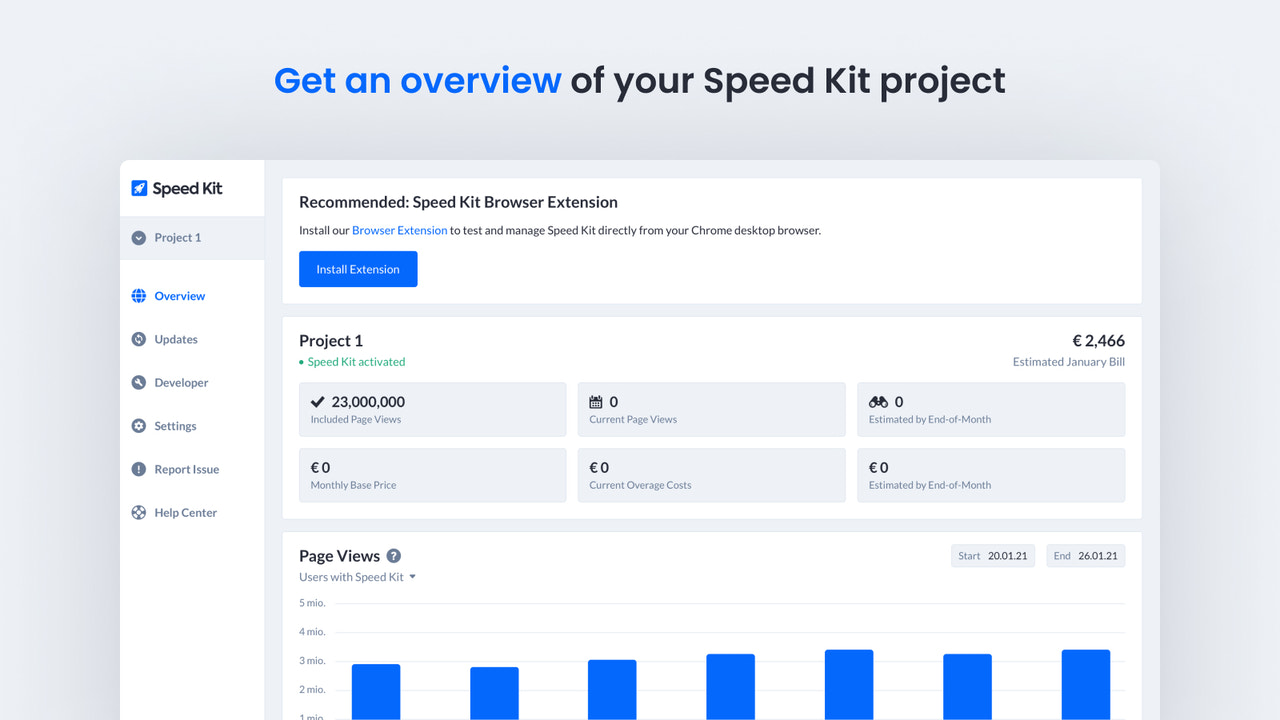Open the Users with Speed Kit dropdown

(x=357, y=577)
